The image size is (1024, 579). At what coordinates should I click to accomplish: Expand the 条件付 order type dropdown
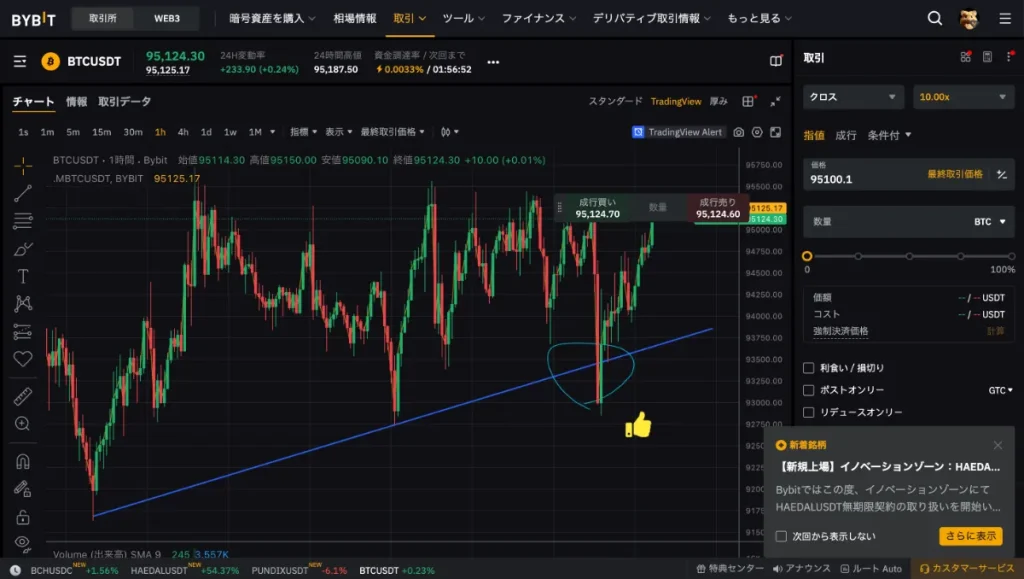(x=889, y=135)
